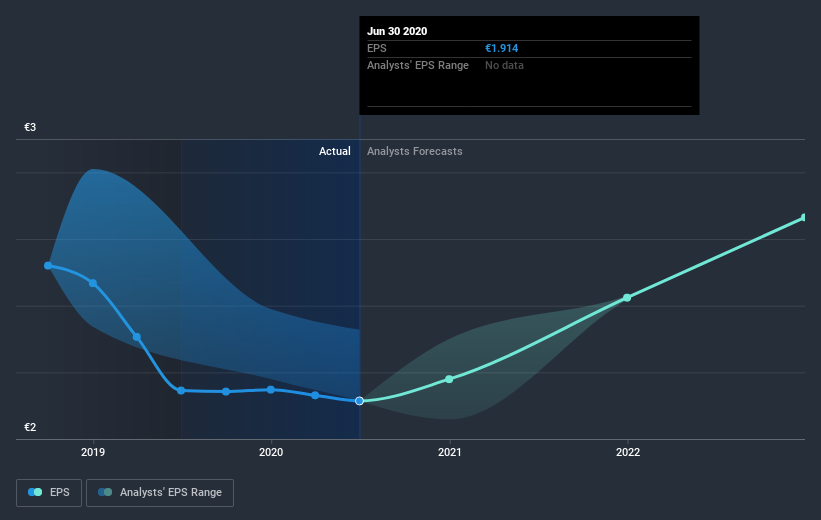Screen dimensions: 821x520
Task: Click the 2021 x-axis label
Action: tap(449, 452)
